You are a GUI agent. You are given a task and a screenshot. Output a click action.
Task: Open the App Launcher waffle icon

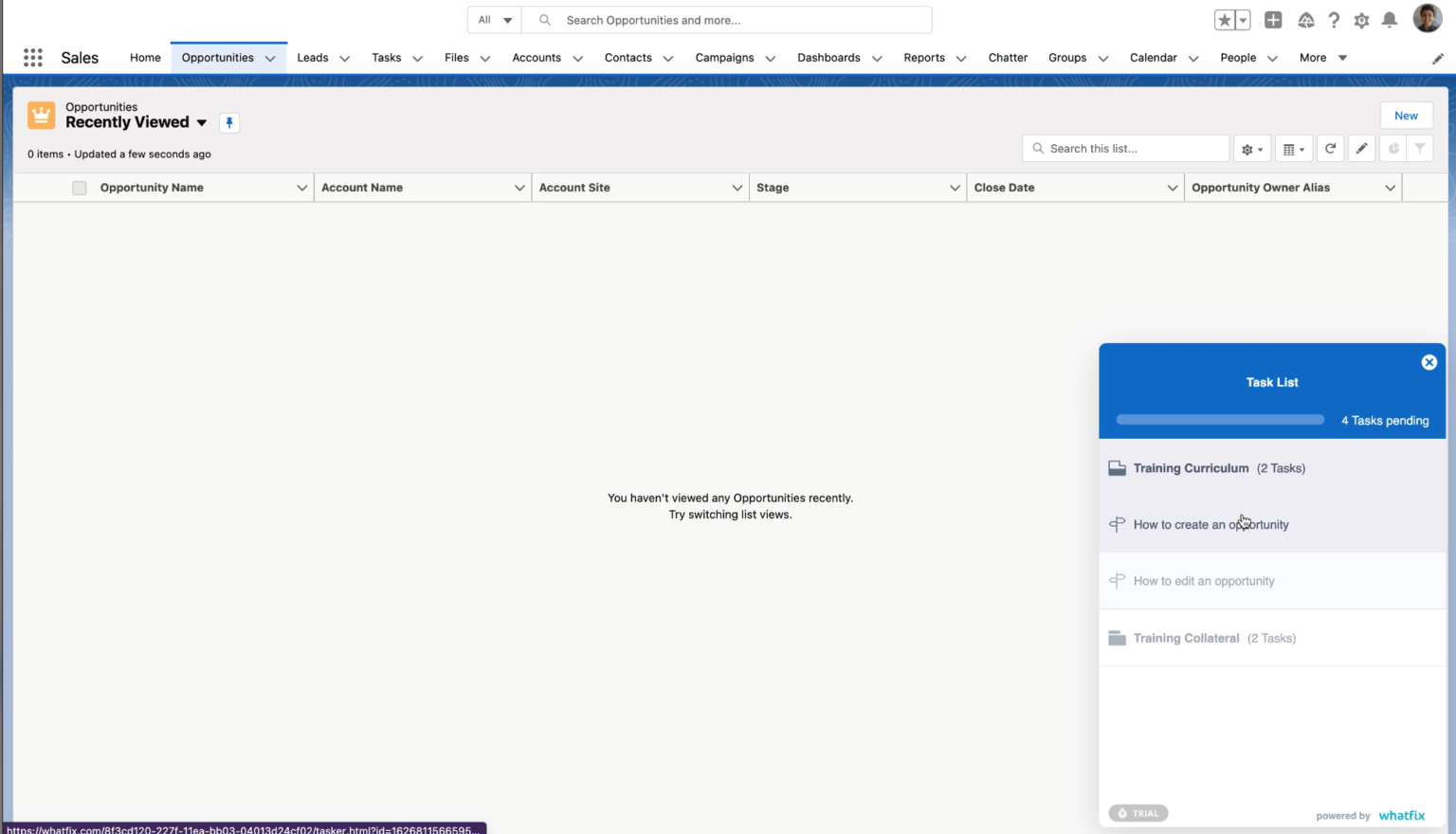[32, 57]
